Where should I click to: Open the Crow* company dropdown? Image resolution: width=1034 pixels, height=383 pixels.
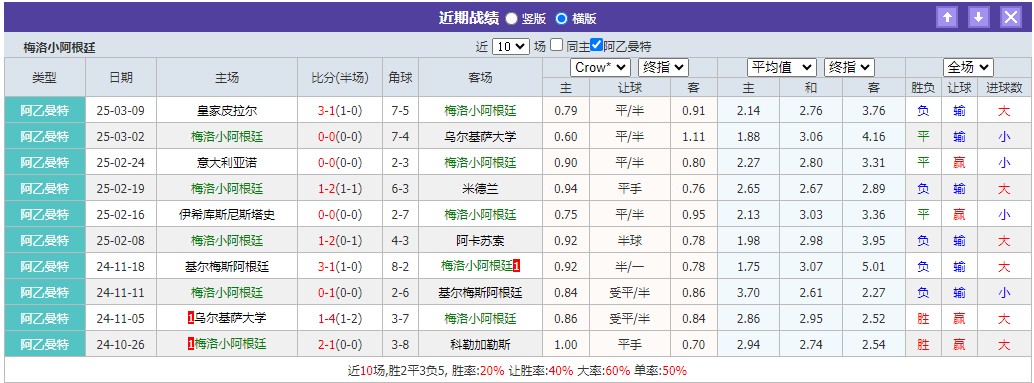pyautogui.click(x=600, y=67)
